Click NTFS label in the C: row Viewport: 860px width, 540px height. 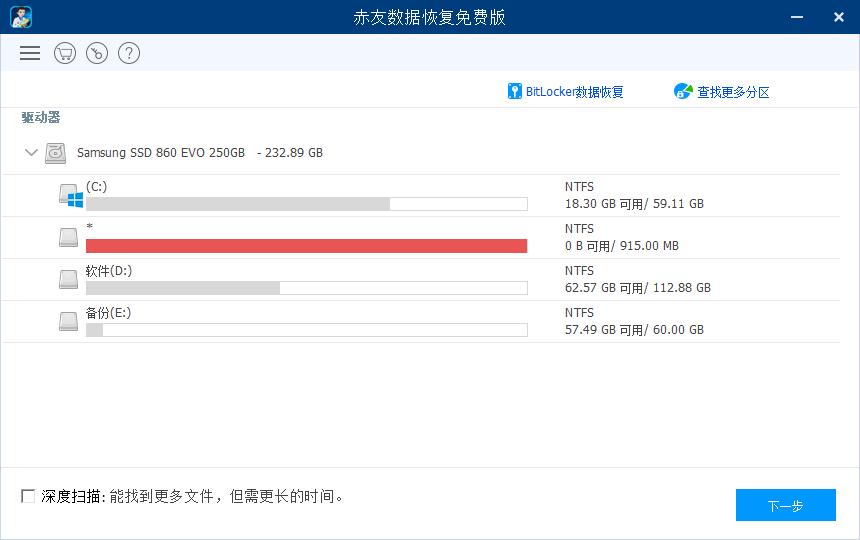(579, 187)
